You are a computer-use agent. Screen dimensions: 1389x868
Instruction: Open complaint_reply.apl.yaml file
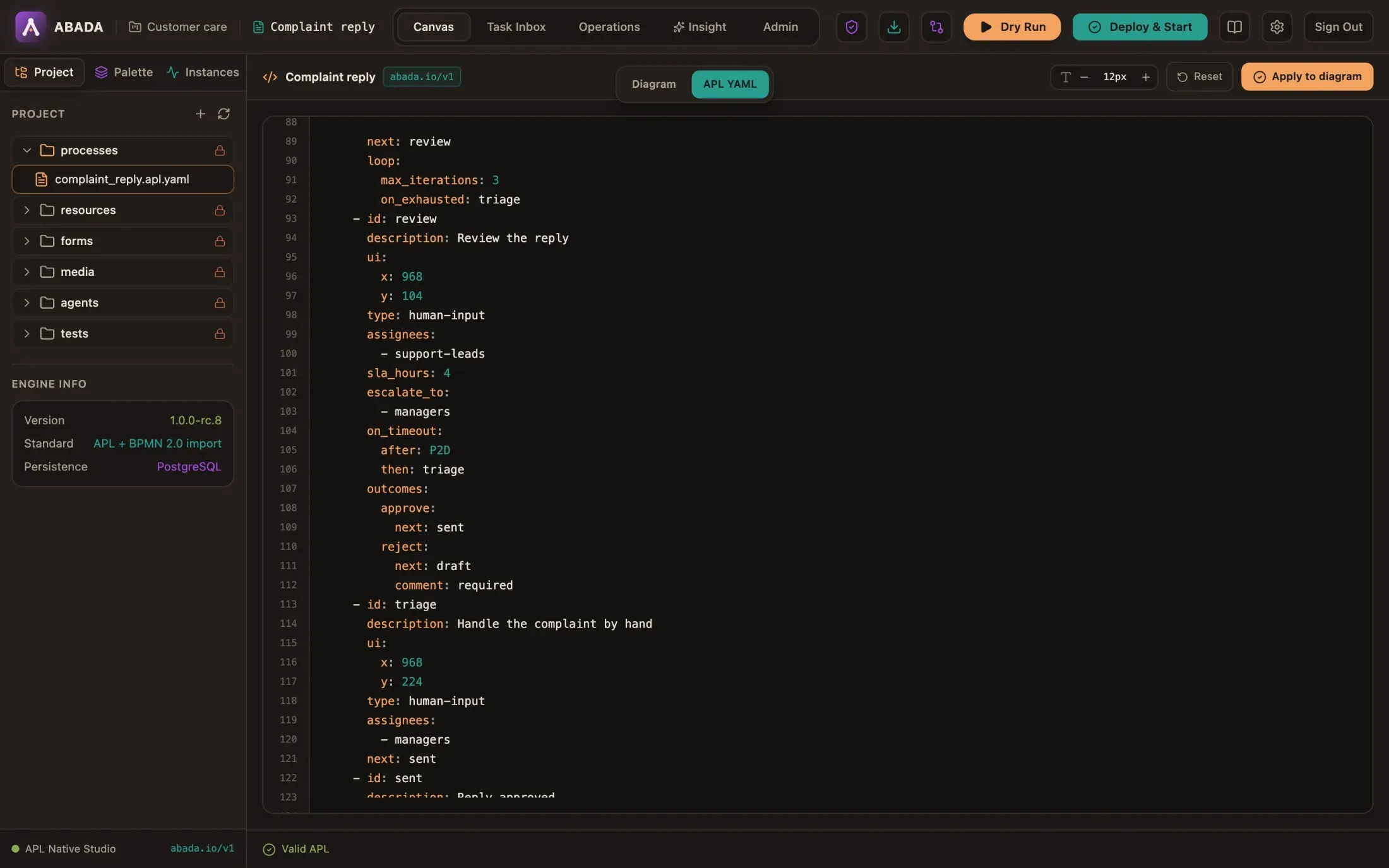pyautogui.click(x=122, y=179)
